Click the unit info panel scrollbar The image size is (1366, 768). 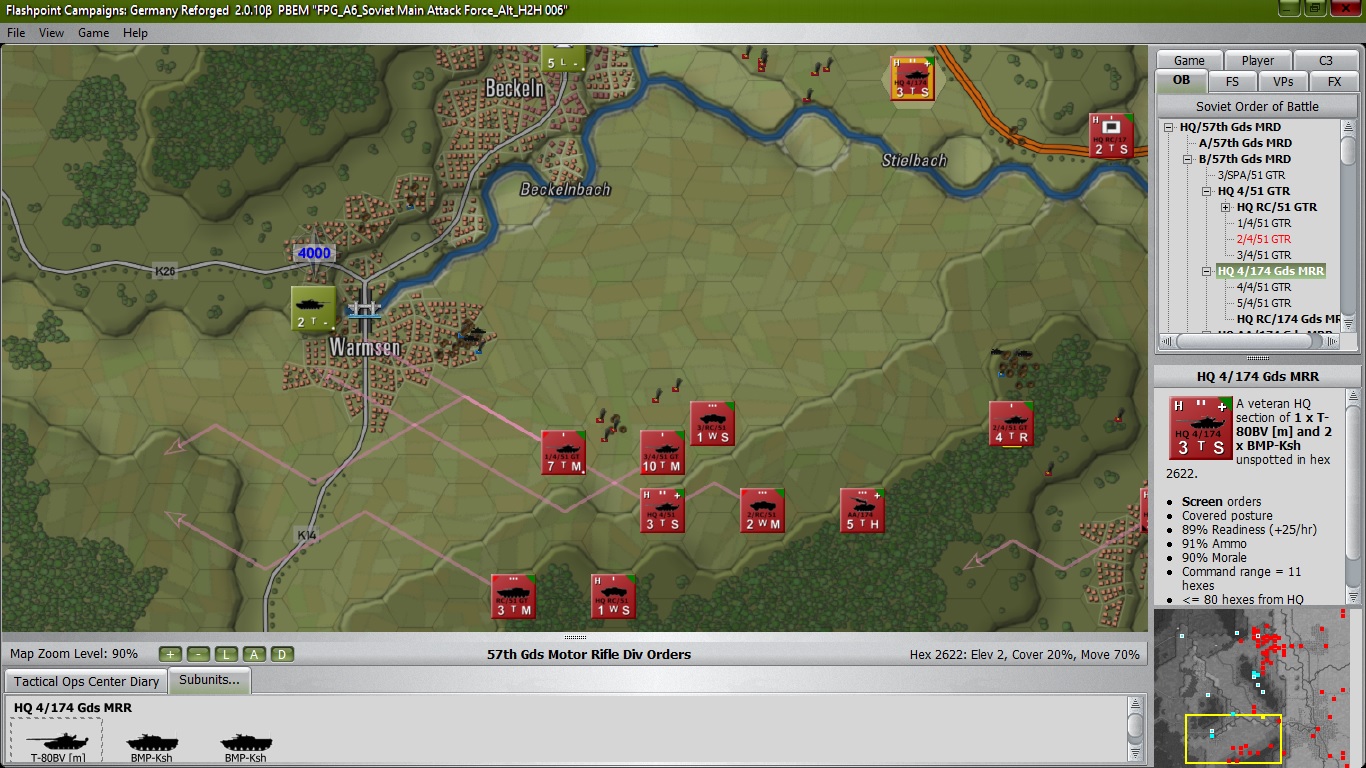tap(1352, 497)
